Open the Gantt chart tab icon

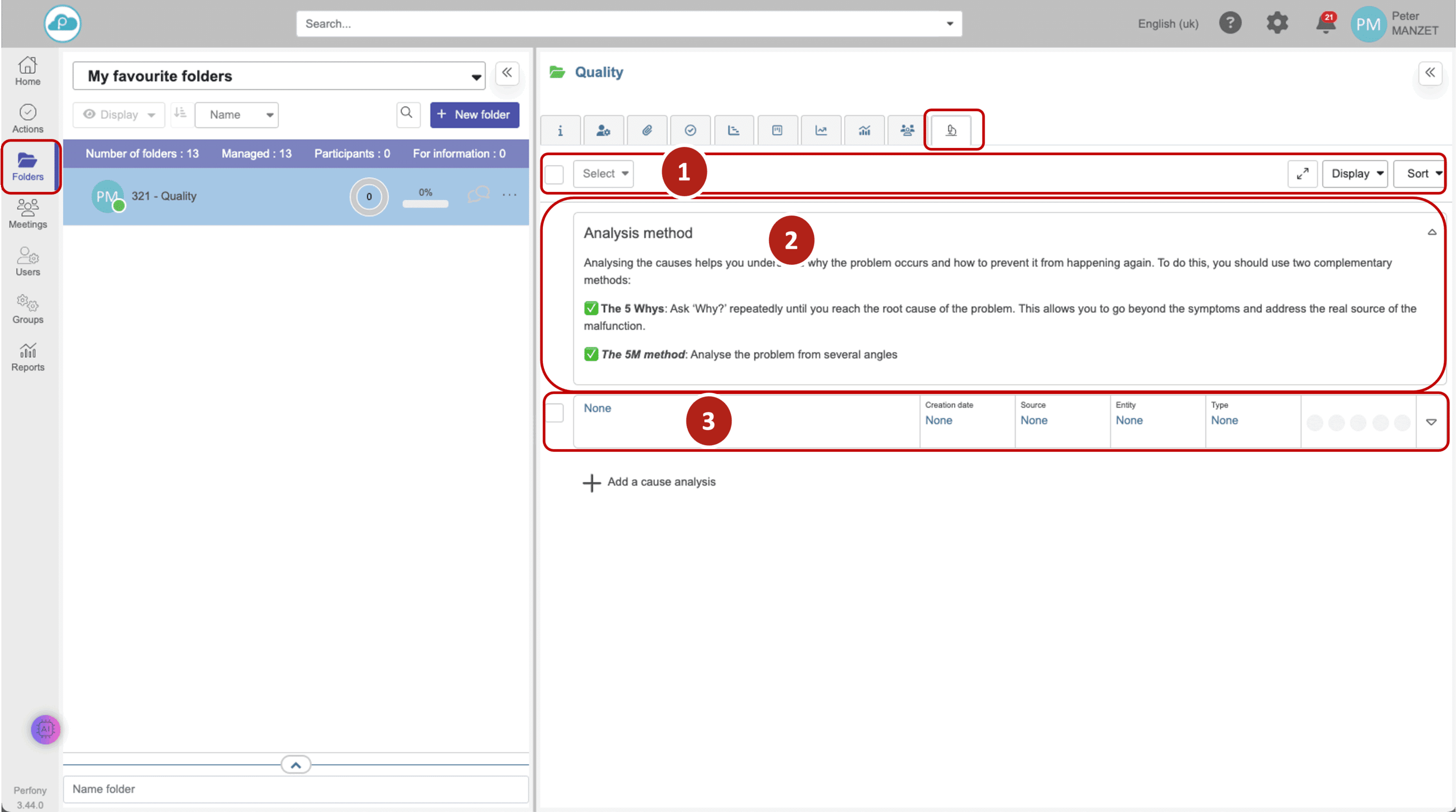[734, 130]
